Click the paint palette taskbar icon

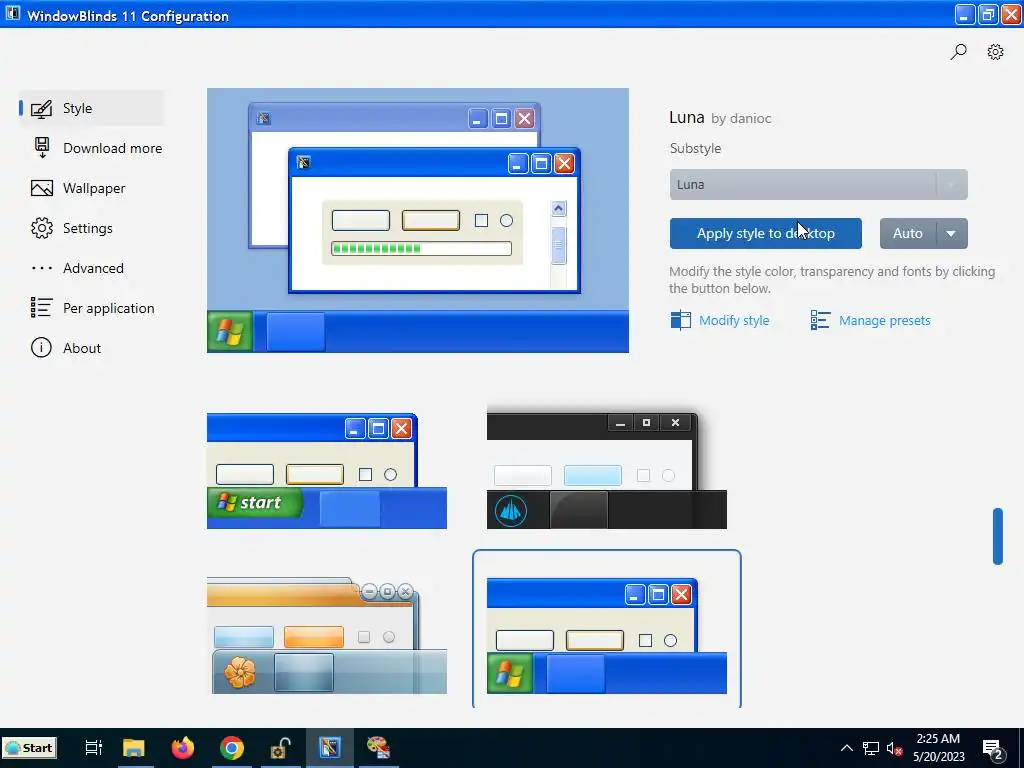pos(378,748)
